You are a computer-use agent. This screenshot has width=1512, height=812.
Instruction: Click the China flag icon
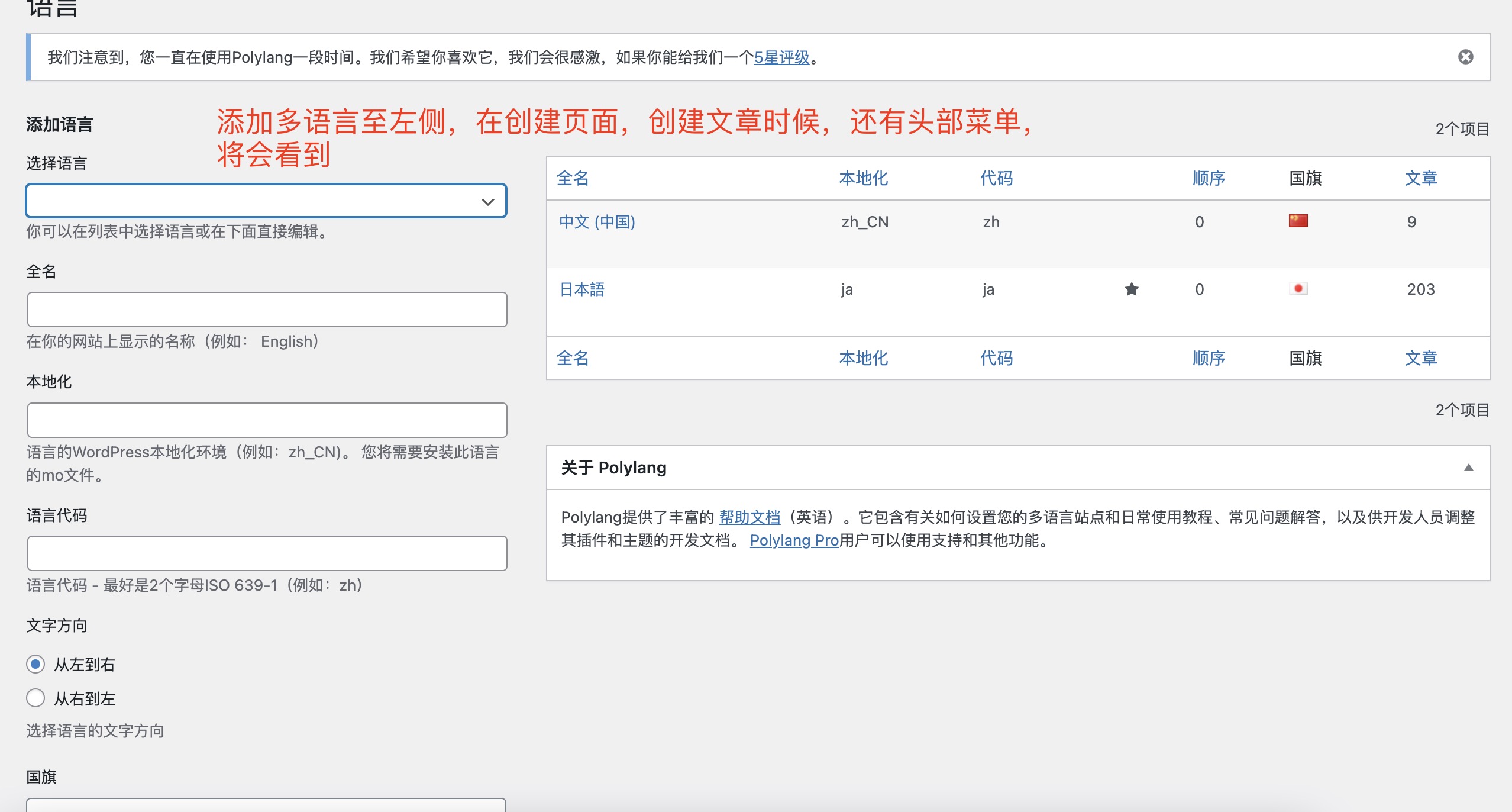coord(1298,221)
